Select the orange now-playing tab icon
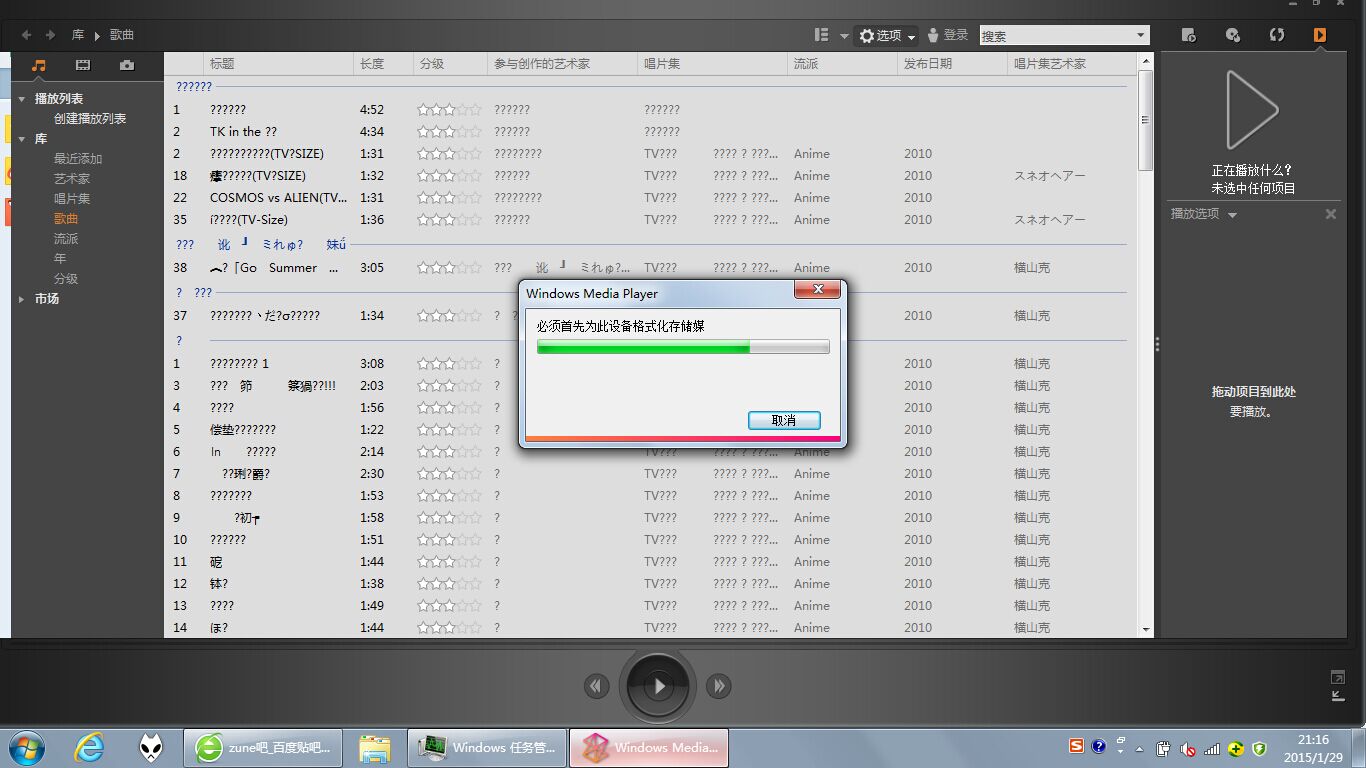The width and height of the screenshot is (1366, 768). 1320,35
